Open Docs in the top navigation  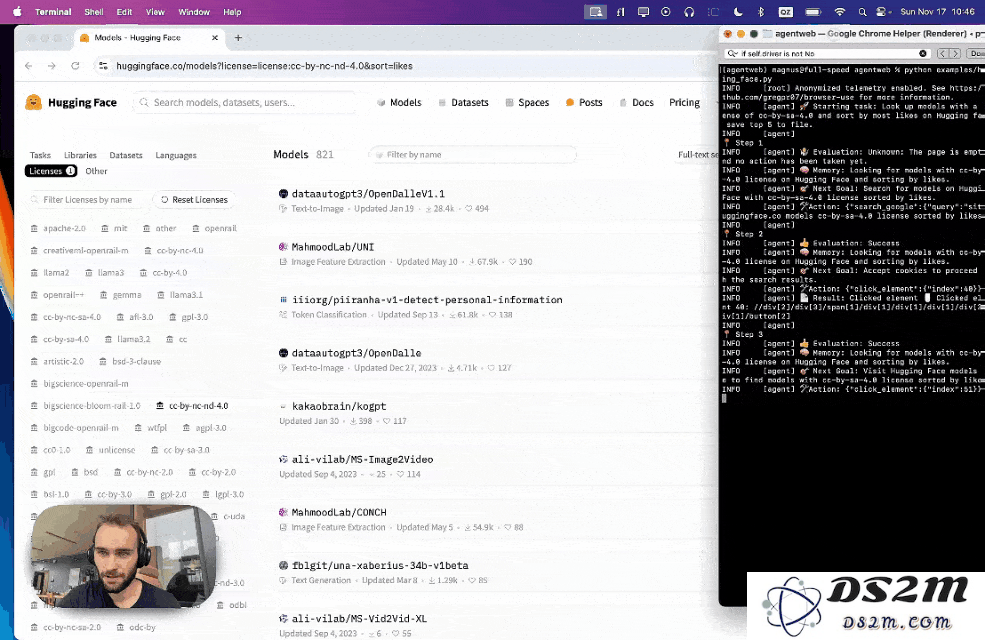click(636, 102)
